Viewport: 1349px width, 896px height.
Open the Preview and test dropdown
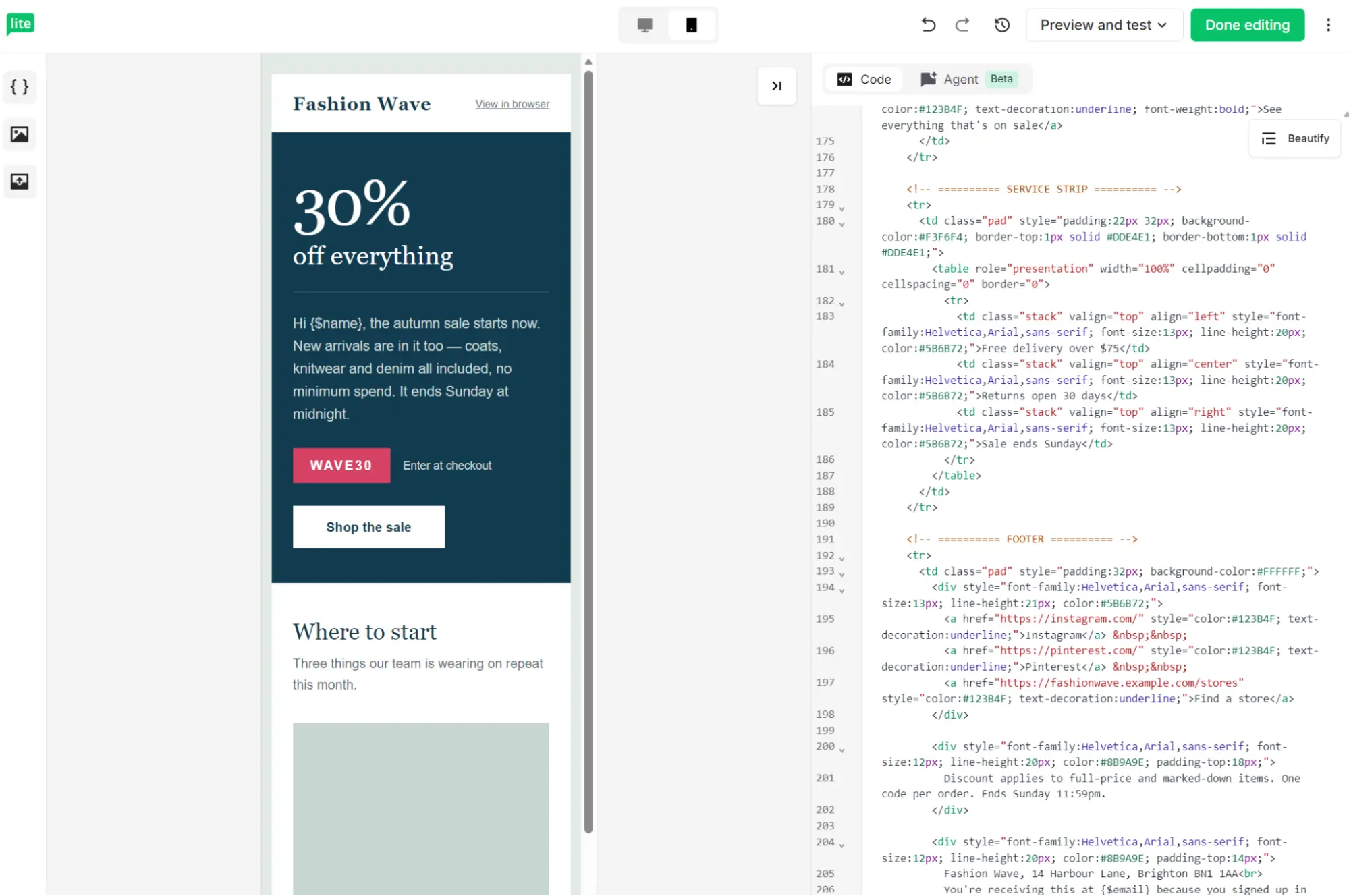click(x=1104, y=25)
